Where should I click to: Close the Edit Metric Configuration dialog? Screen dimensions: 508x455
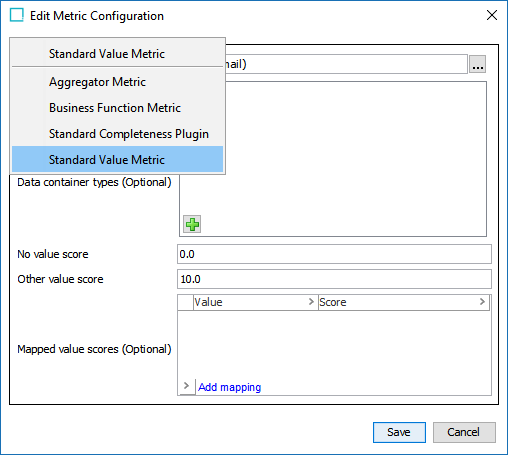(x=492, y=15)
